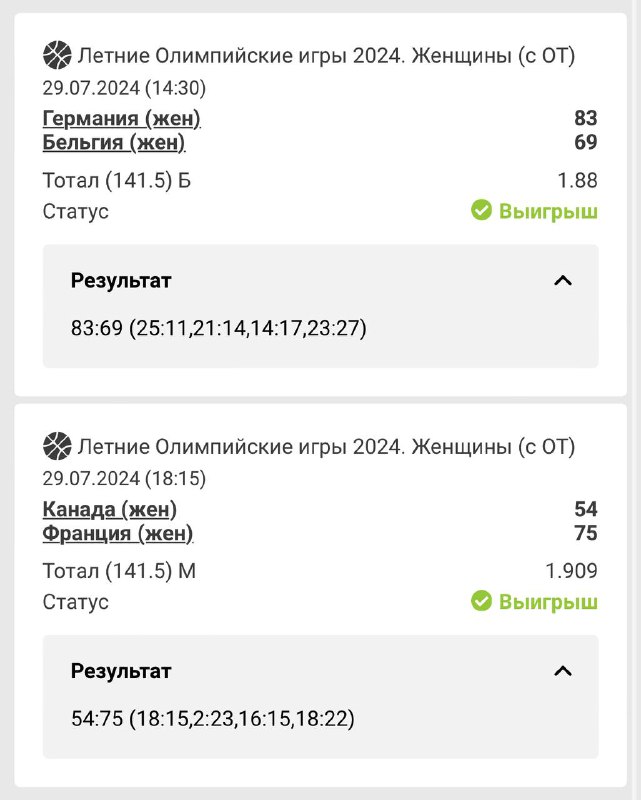Click the Результат header above the 83:69 score
Viewport: 641px width, 800px height.
(121, 281)
